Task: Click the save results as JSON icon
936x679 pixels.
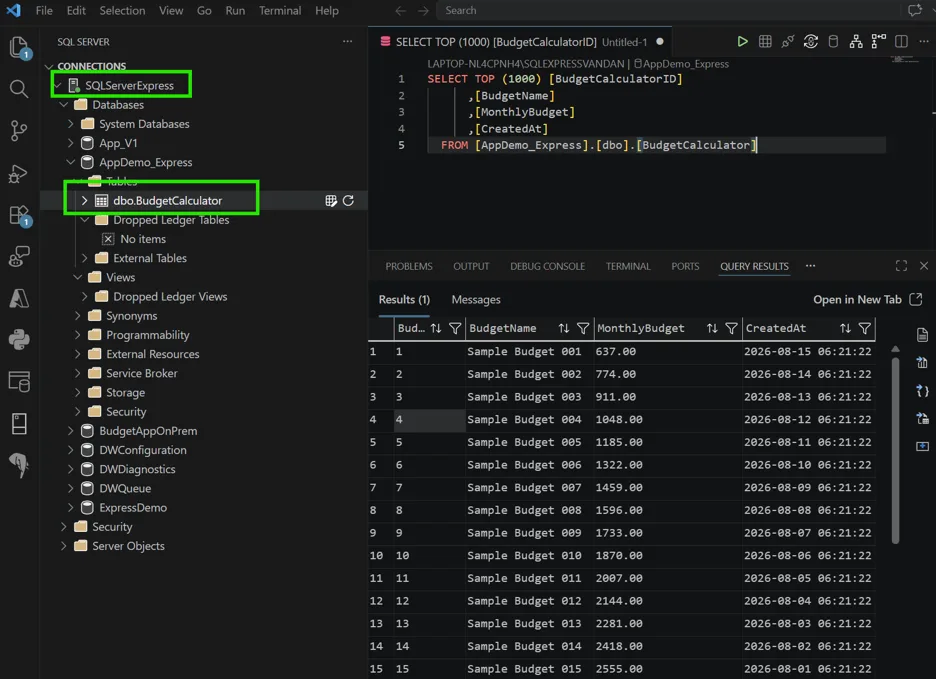Action: 922,391
